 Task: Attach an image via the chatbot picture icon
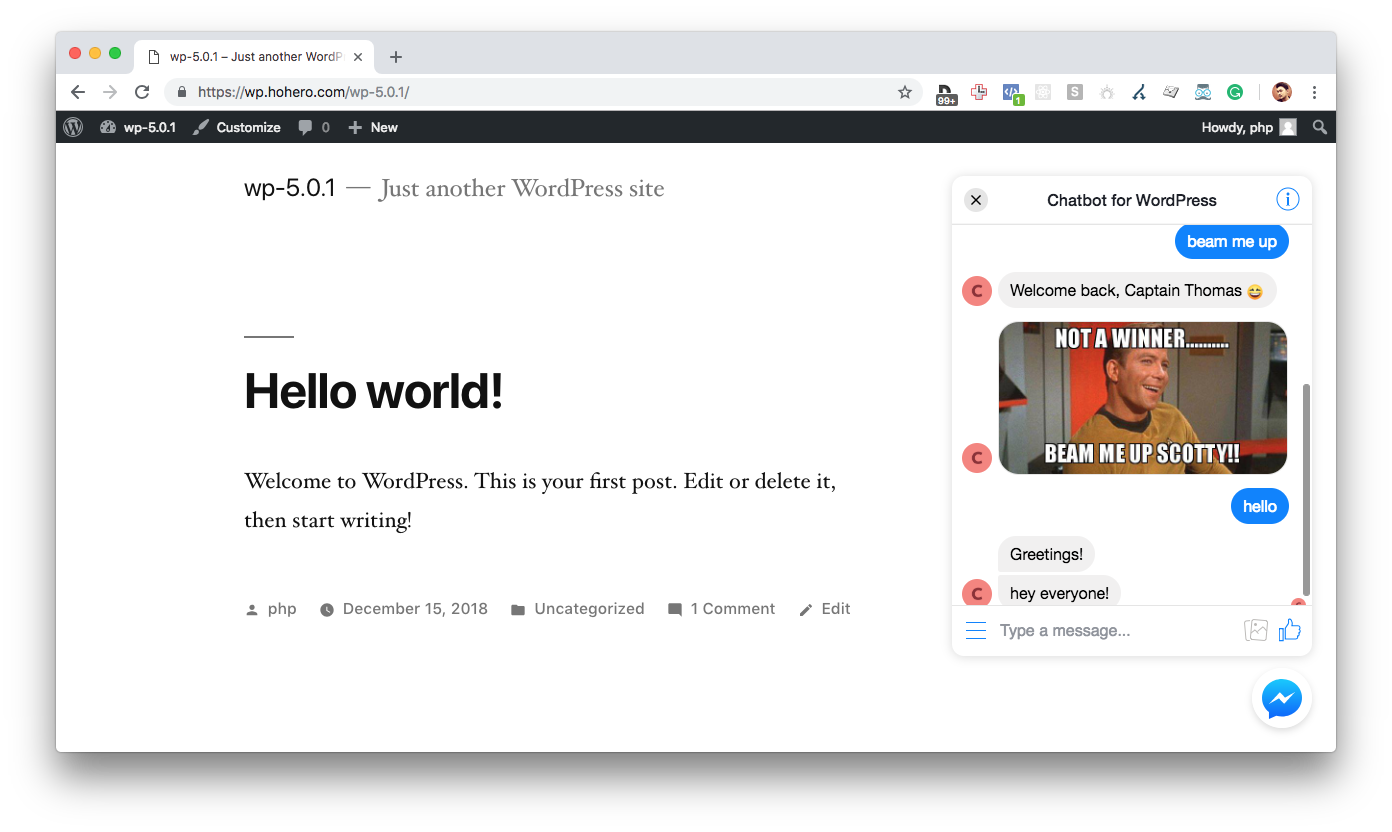pyautogui.click(x=1256, y=630)
